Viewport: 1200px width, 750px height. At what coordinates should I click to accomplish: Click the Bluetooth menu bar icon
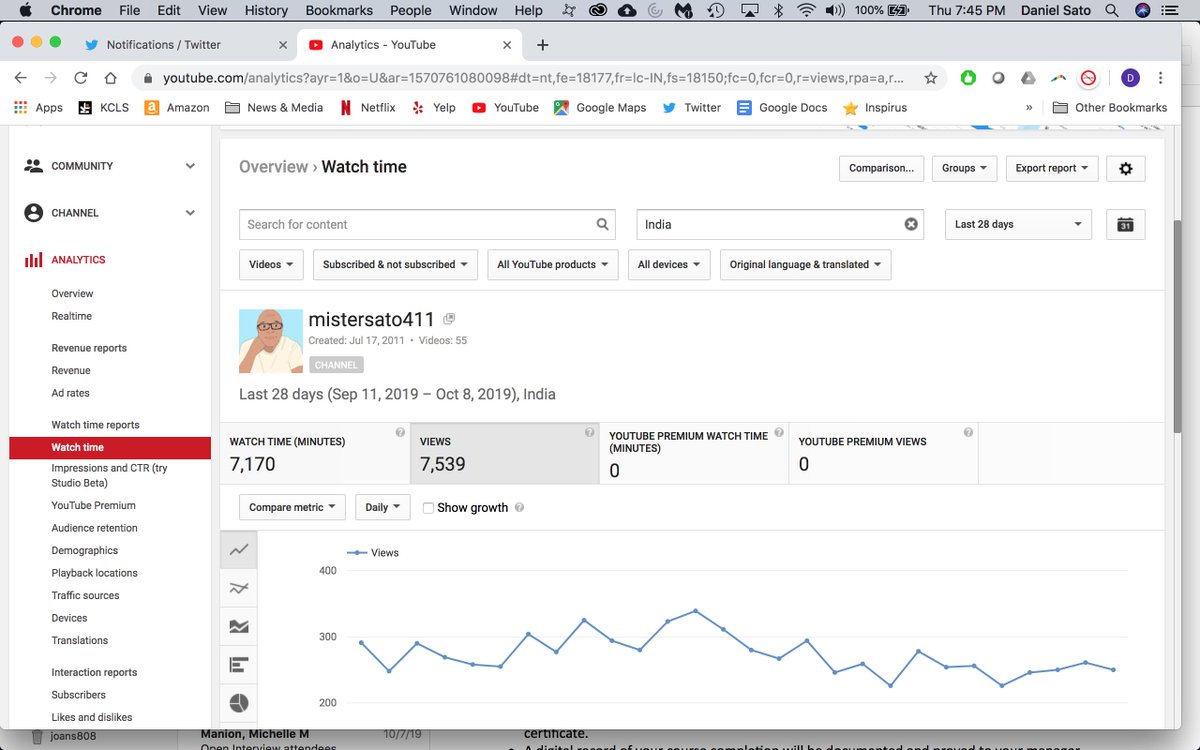tap(779, 10)
